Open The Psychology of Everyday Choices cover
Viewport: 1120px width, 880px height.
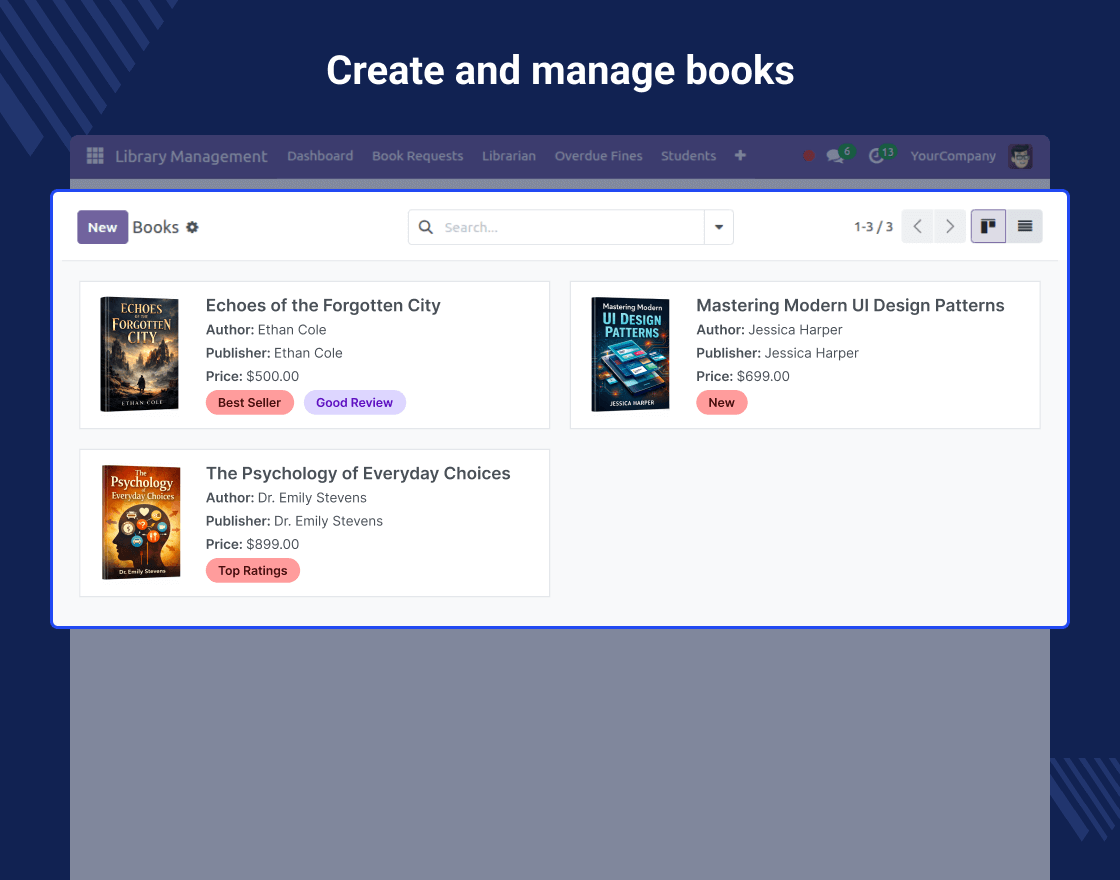[x=141, y=522]
